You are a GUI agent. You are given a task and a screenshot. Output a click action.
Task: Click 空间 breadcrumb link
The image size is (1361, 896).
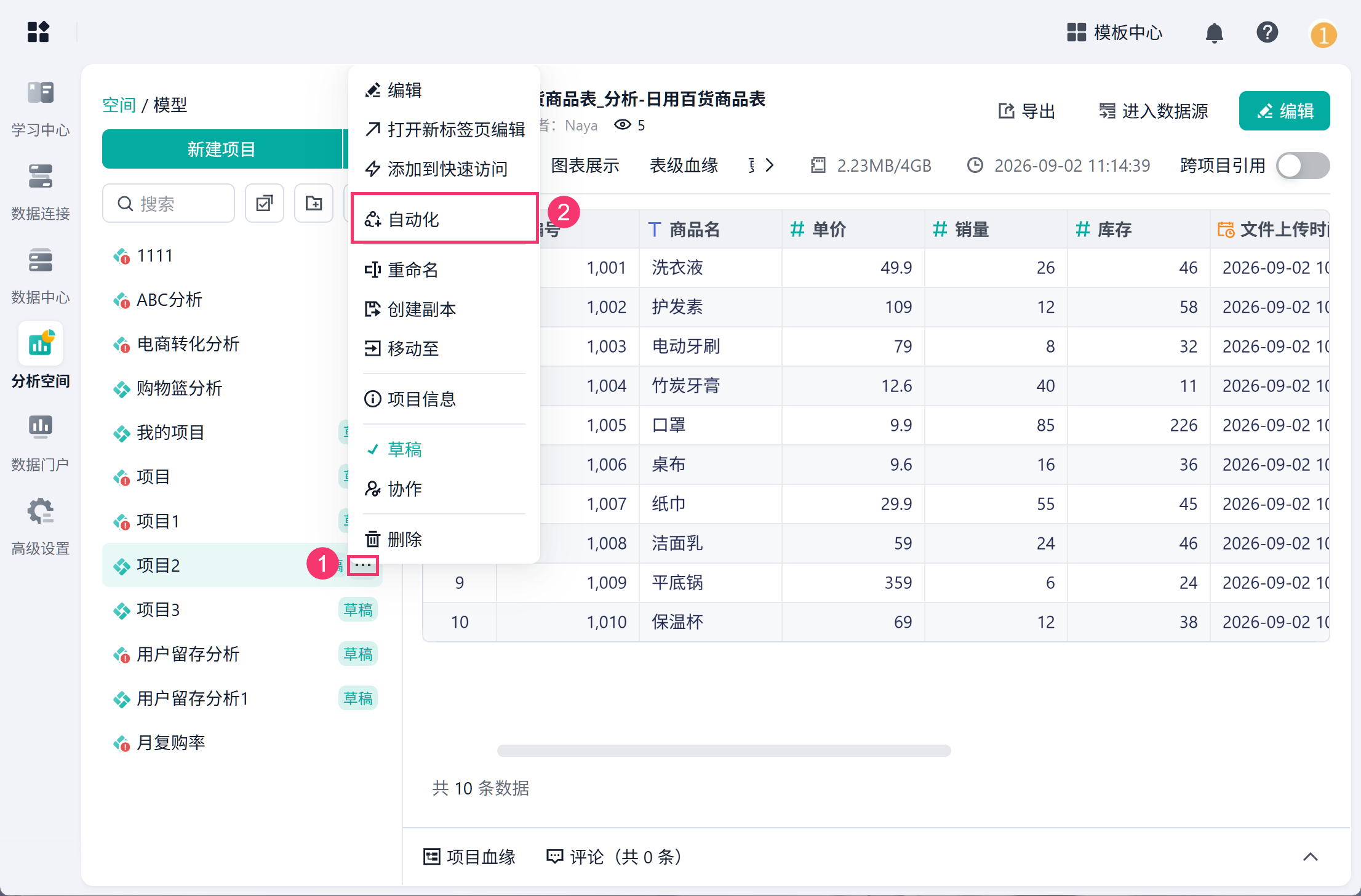[x=119, y=105]
